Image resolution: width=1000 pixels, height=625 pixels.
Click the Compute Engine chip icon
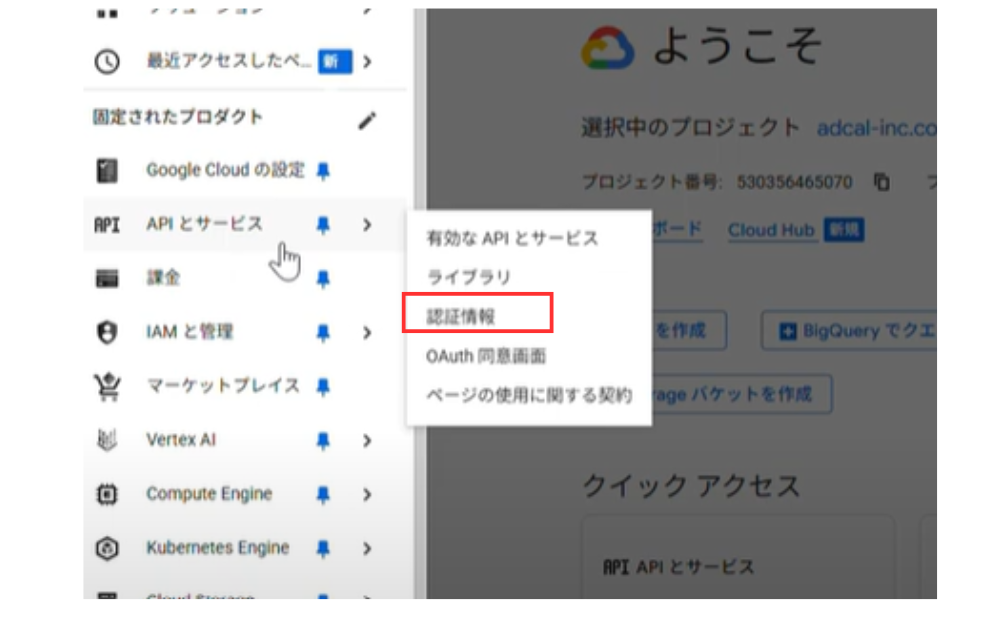coord(107,494)
